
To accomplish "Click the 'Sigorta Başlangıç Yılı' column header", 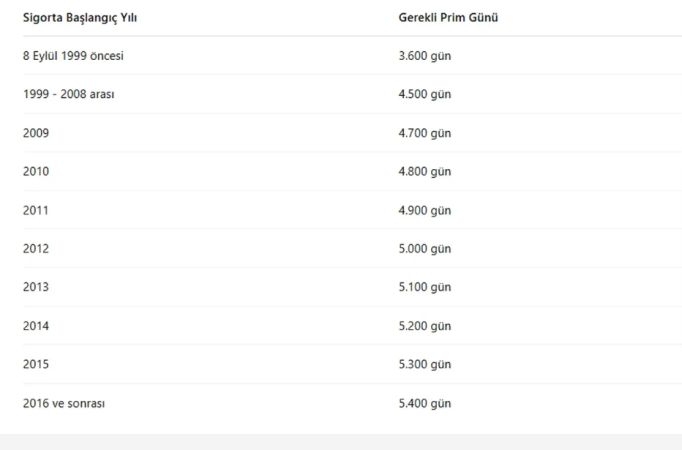I will (x=80, y=18).
